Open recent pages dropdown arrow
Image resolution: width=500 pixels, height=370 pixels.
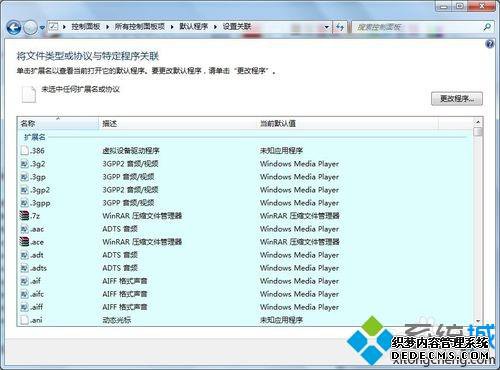click(42, 28)
